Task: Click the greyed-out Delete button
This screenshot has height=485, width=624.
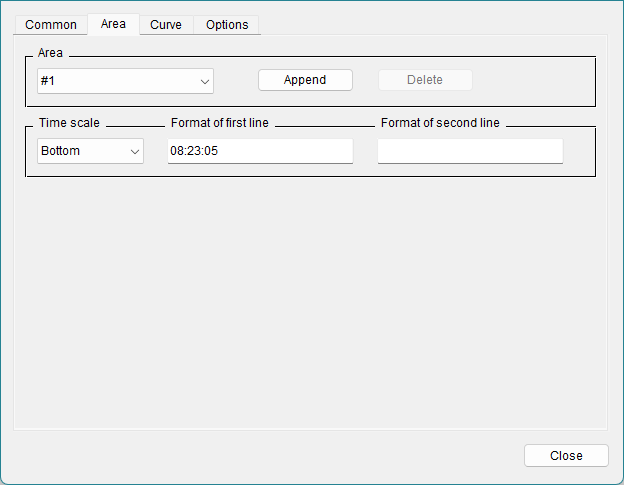Action: 425,80
